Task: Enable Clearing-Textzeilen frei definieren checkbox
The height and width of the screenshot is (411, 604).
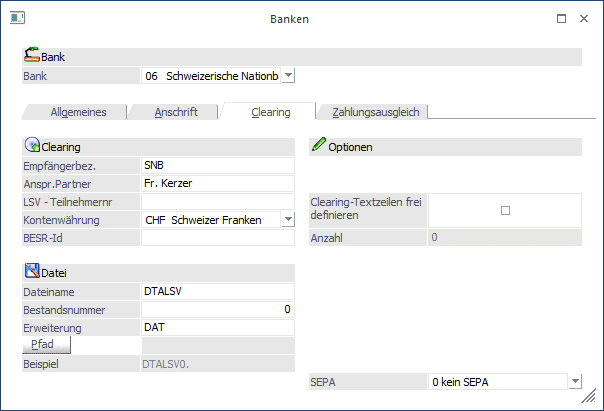Action: [x=505, y=210]
